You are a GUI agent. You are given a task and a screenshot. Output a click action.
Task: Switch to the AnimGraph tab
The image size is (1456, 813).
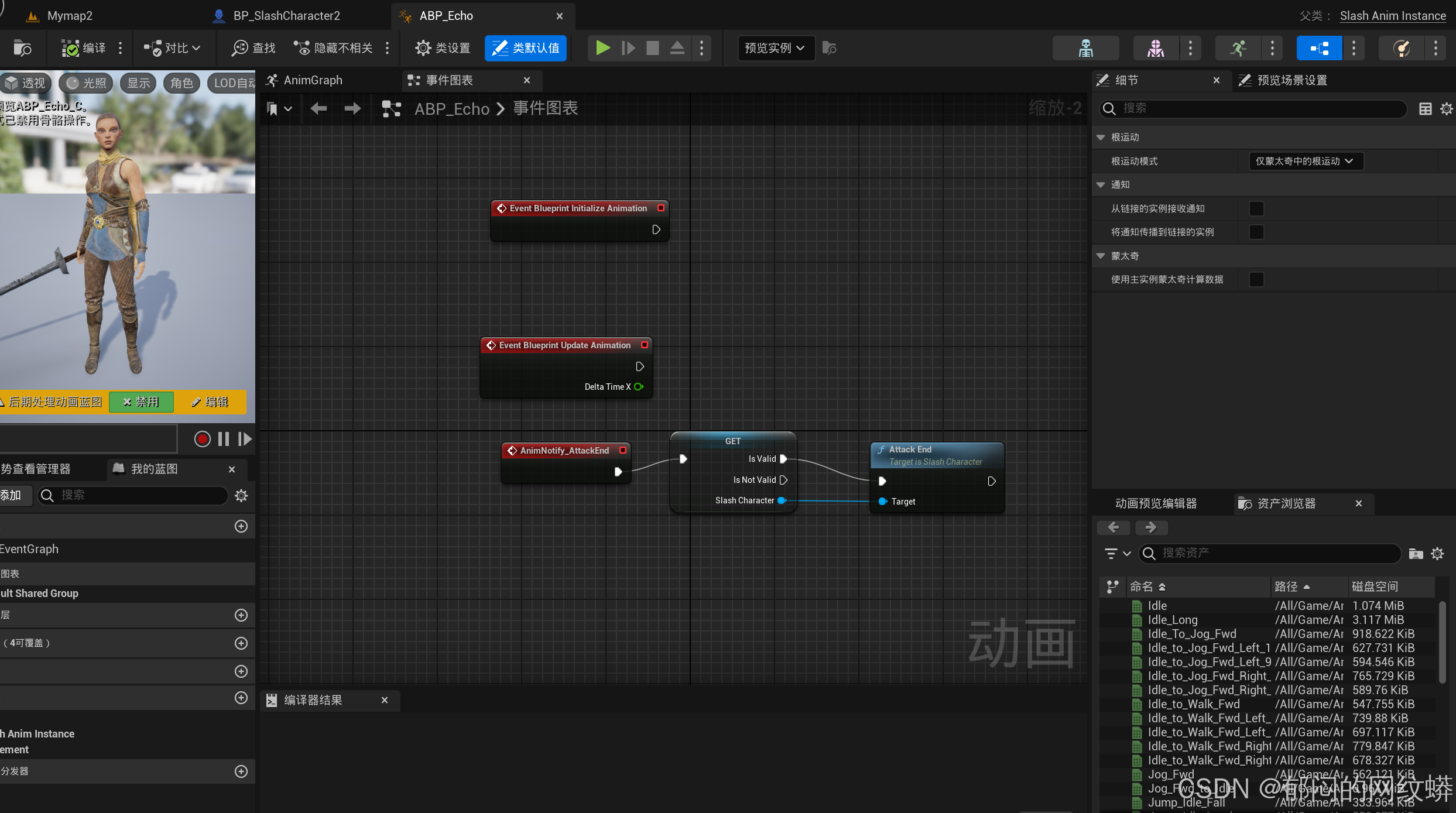(312, 80)
